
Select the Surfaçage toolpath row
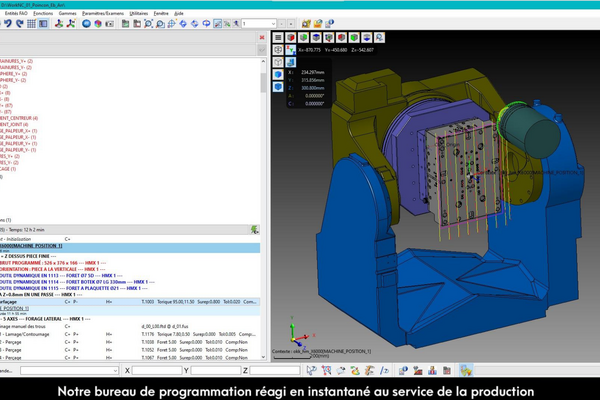tap(20, 300)
